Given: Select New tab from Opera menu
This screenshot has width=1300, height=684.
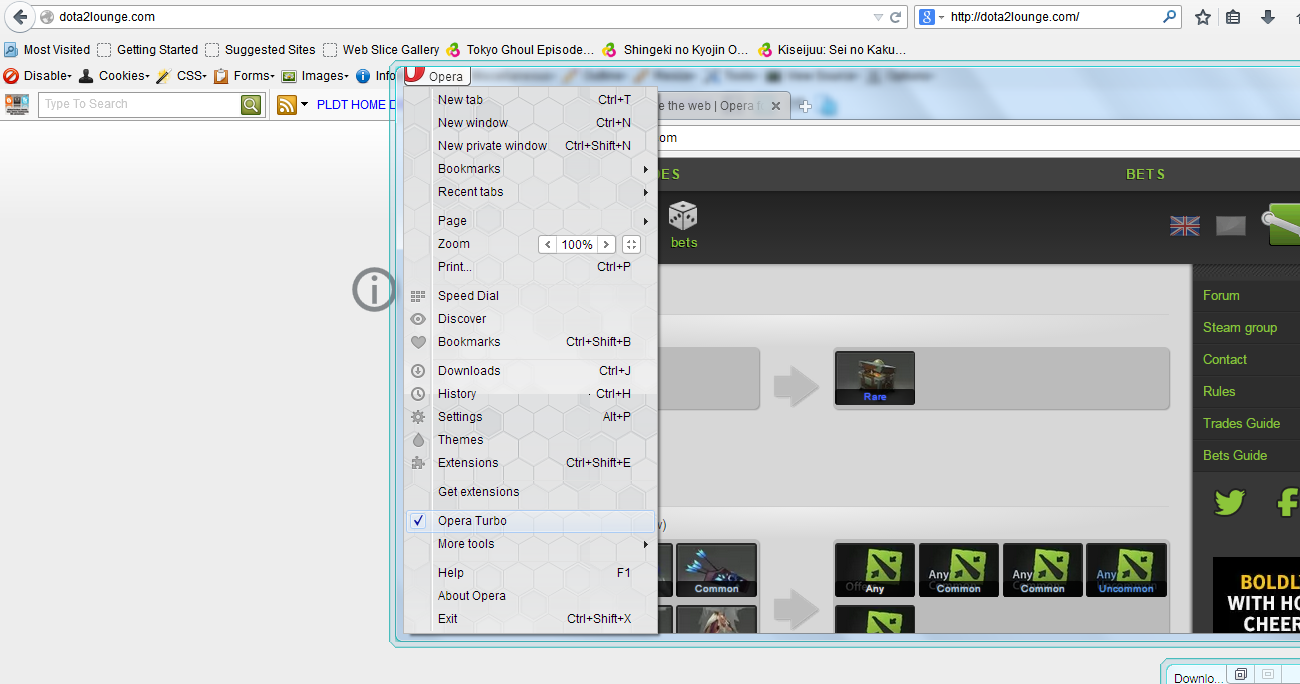Looking at the screenshot, I should 531,100.
